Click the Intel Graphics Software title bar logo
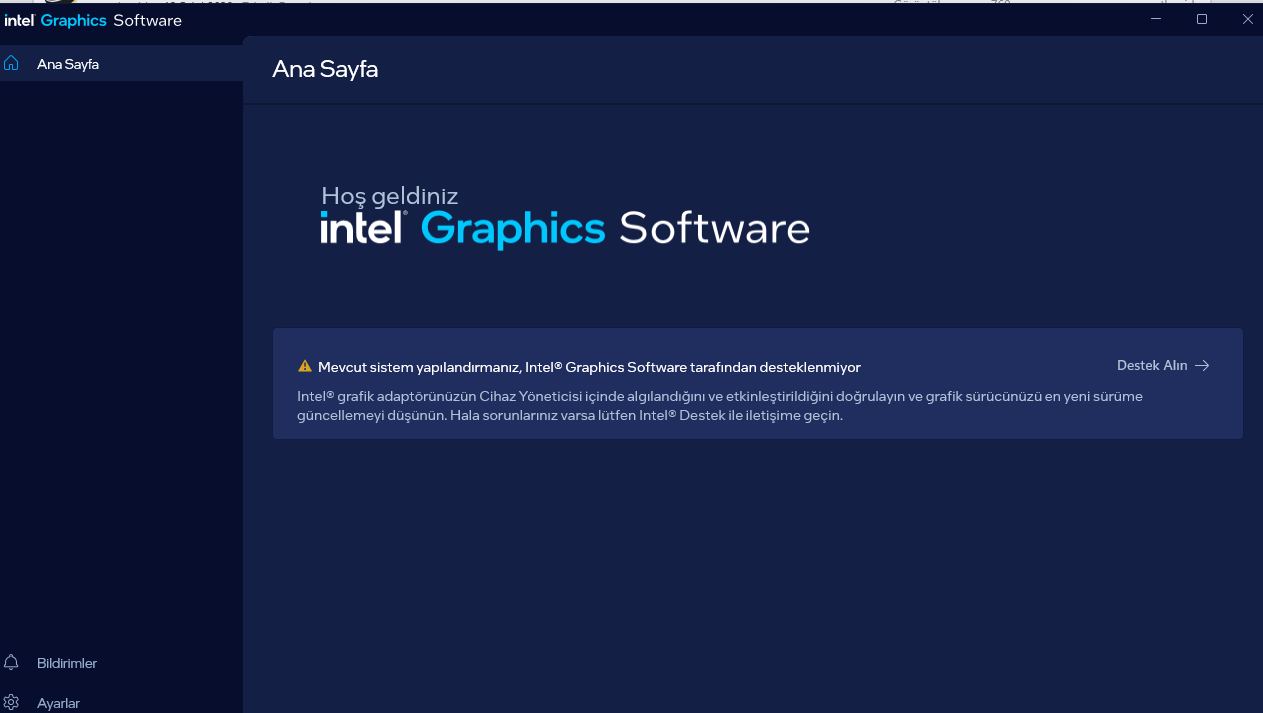1263x713 pixels. (x=93, y=20)
